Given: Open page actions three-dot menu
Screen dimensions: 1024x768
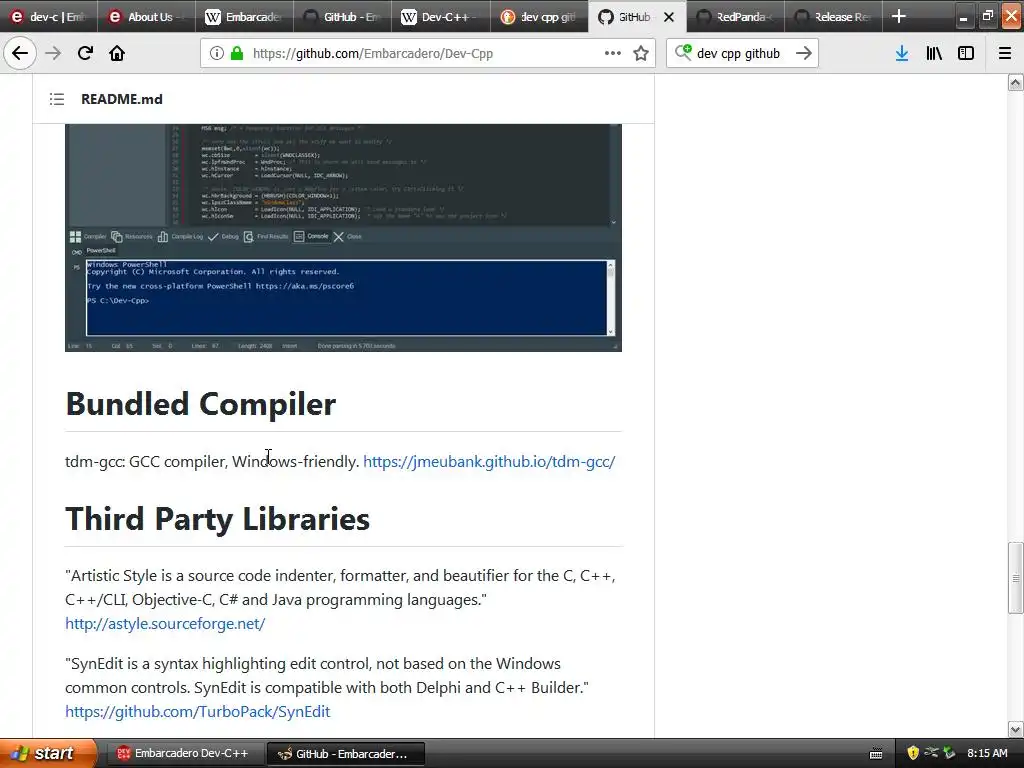Looking at the screenshot, I should tap(613, 54).
